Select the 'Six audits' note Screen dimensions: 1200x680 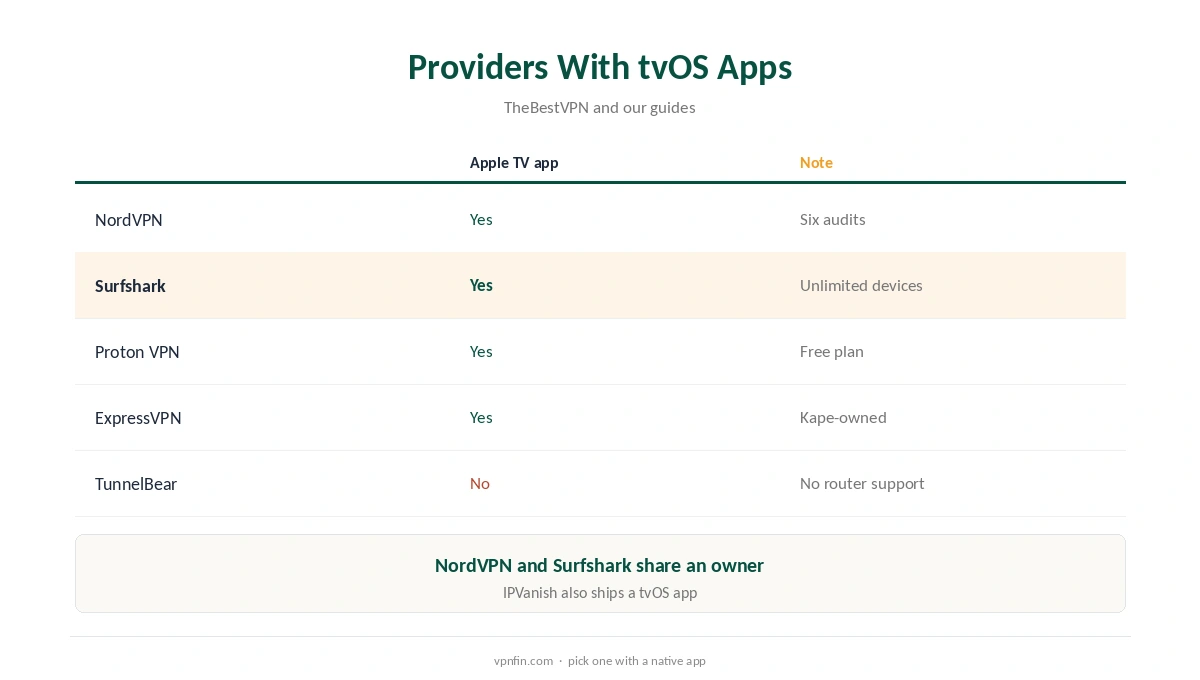833,220
